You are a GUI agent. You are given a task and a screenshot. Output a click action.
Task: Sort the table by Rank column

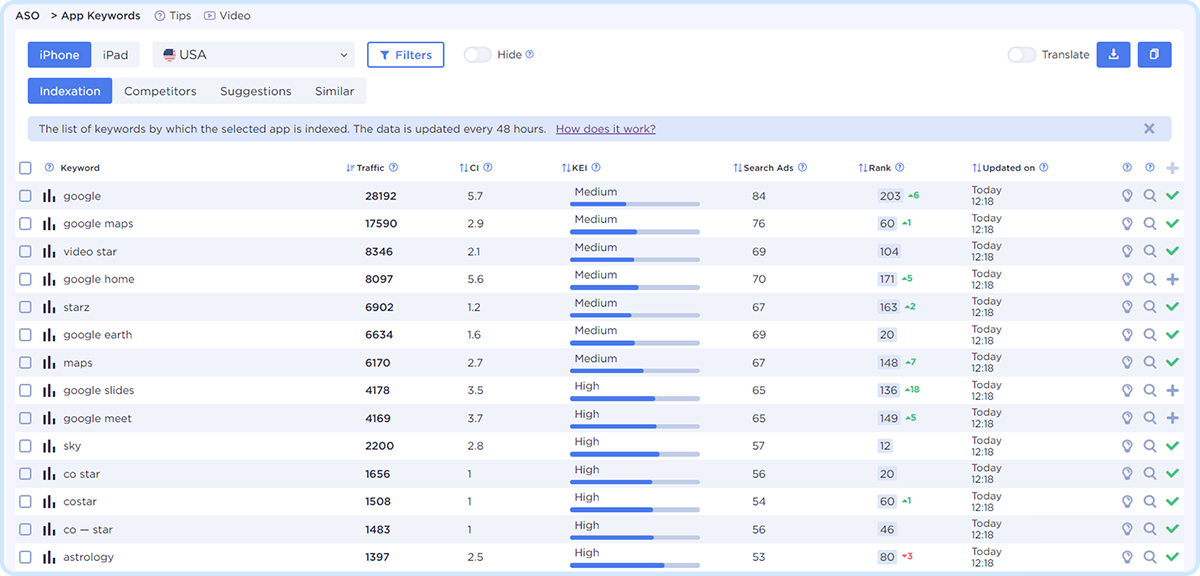pyautogui.click(x=879, y=168)
